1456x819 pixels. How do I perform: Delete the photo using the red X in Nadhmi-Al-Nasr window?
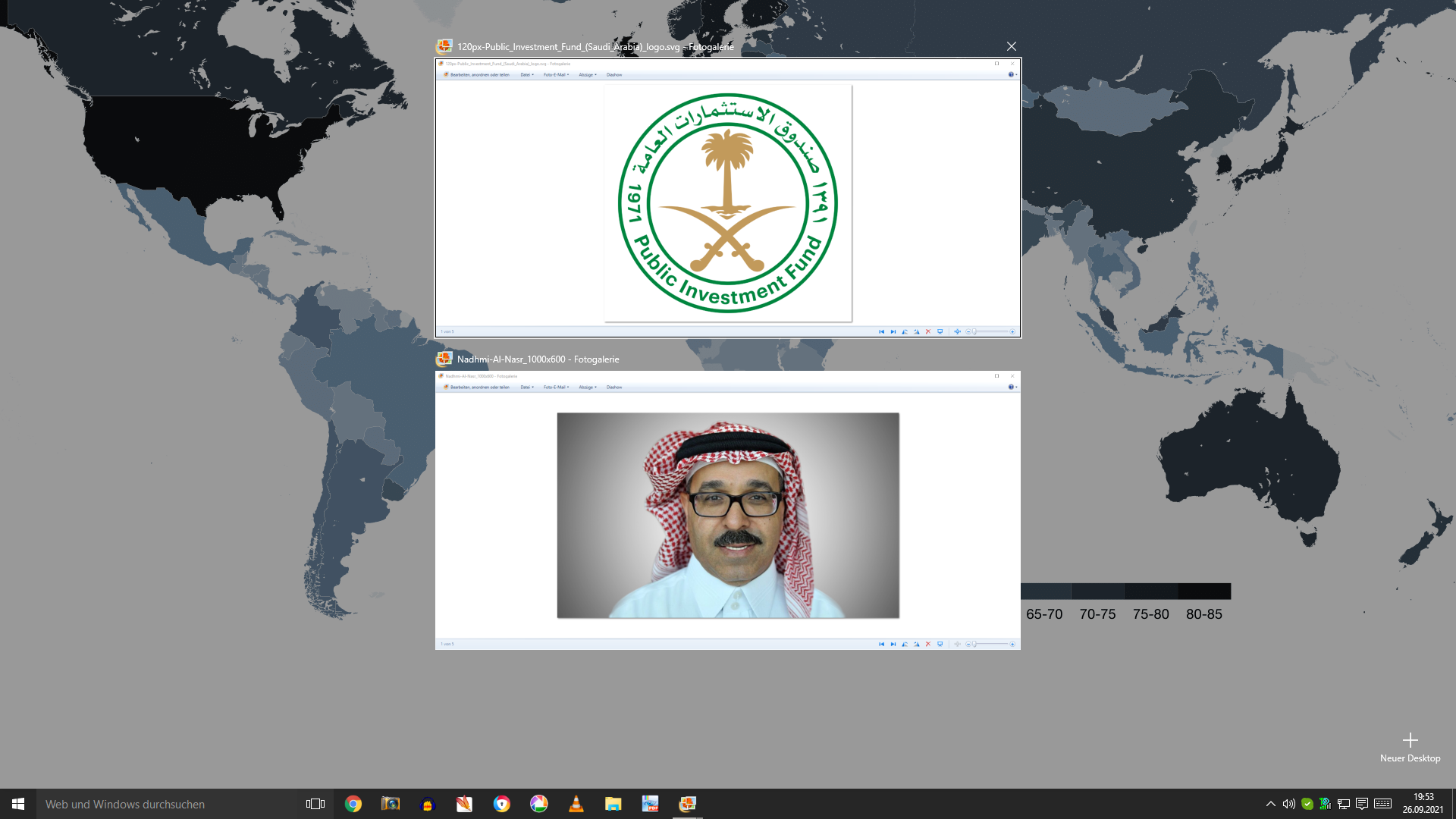tap(927, 644)
